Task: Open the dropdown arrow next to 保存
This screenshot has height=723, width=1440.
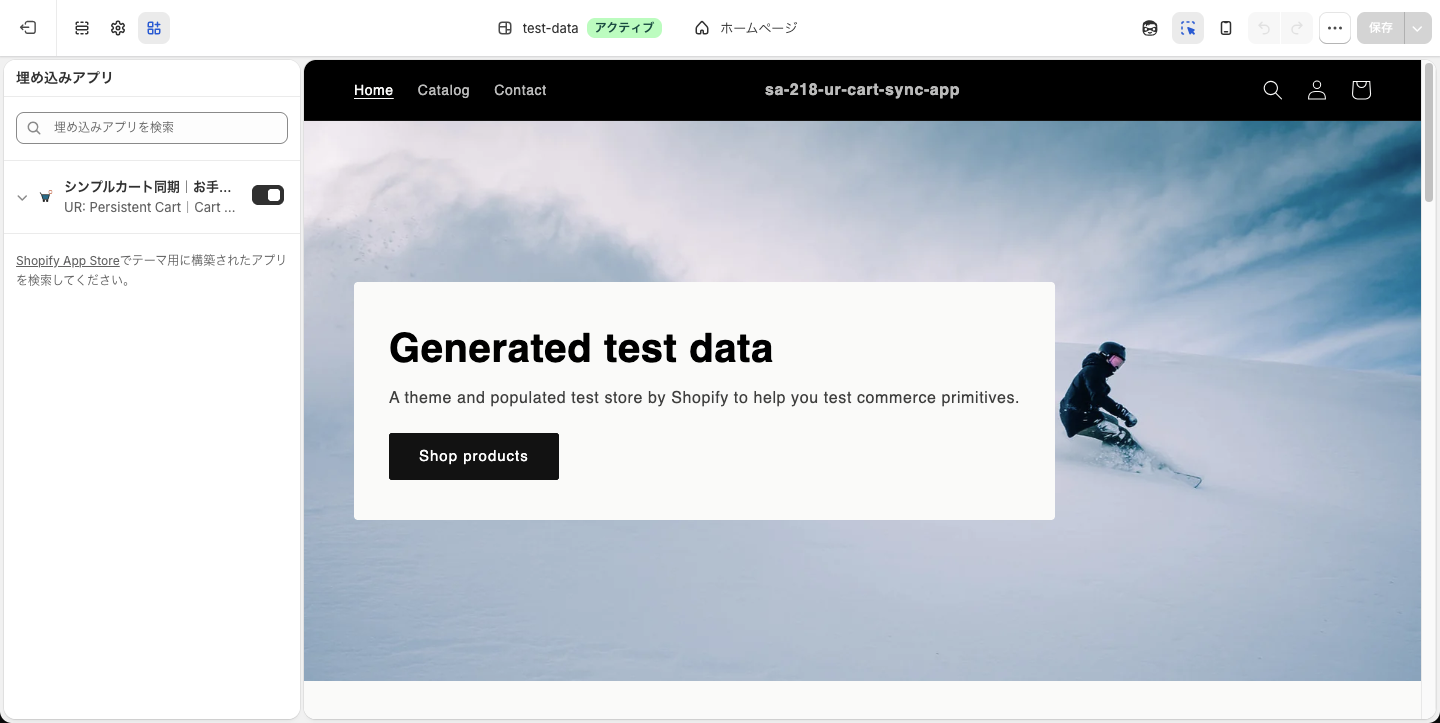Action: [x=1418, y=28]
